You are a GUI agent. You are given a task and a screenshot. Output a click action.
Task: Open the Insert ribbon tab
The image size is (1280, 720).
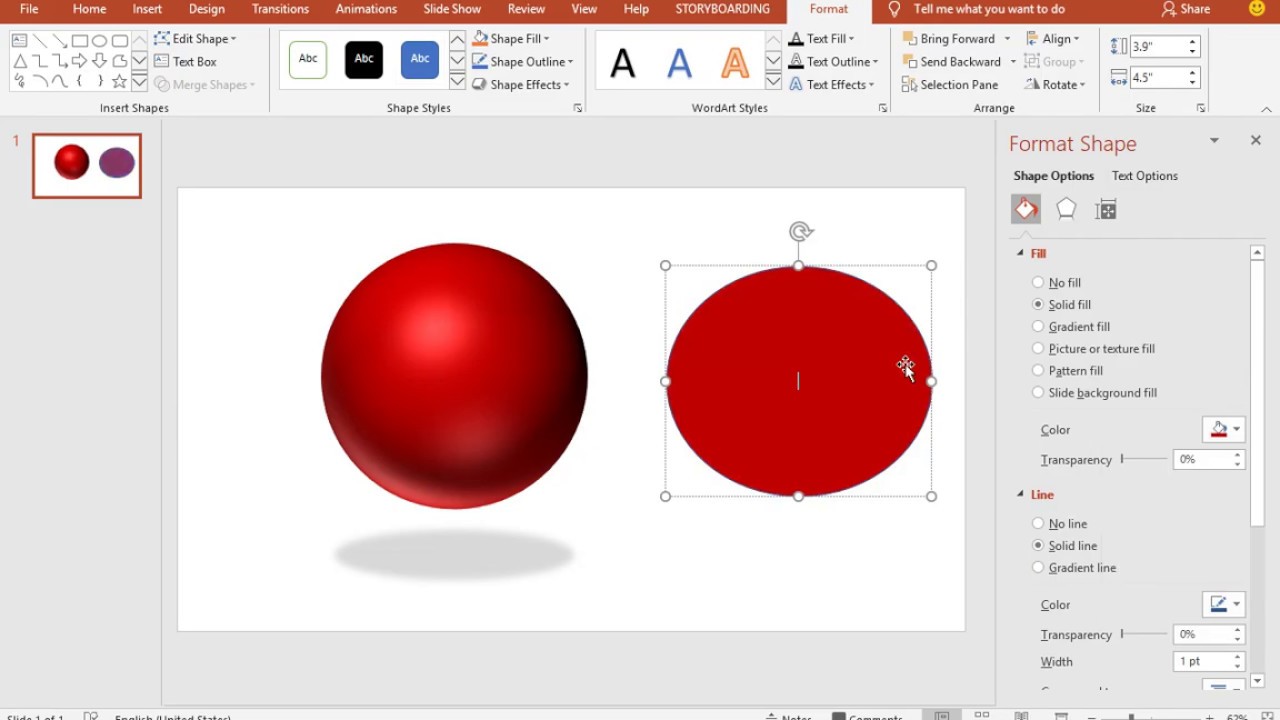click(x=147, y=9)
